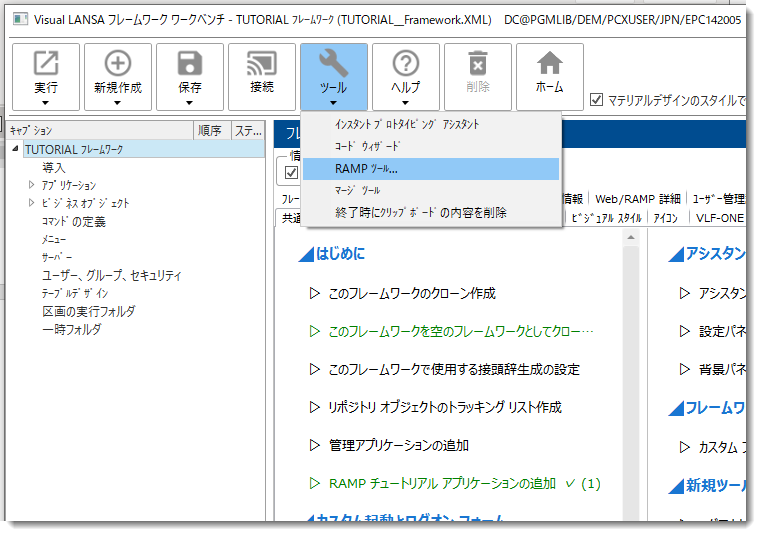Image resolution: width=761 pixels, height=536 pixels.
Task: Switch to Web/RAMP 詳細 tab
Action: tap(638, 199)
